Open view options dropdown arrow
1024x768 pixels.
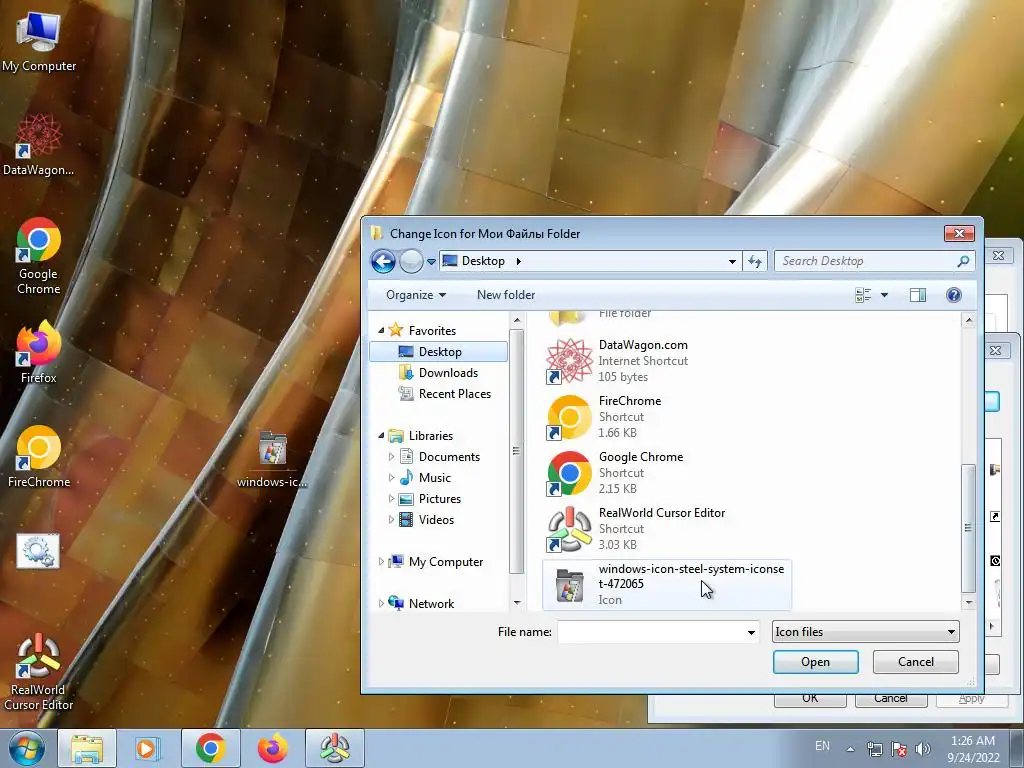point(884,295)
